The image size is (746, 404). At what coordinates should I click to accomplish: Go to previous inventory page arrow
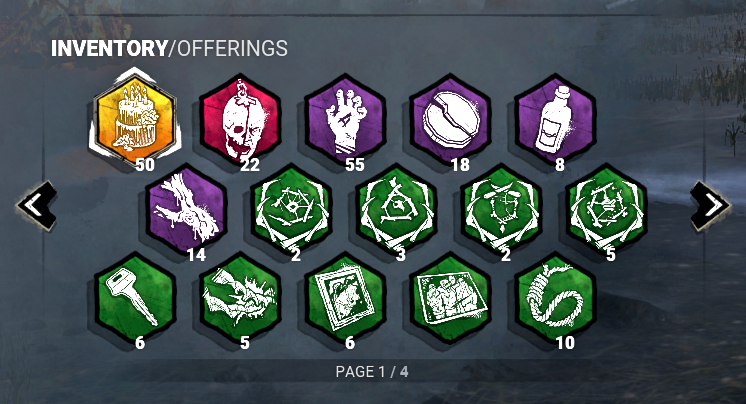tap(37, 206)
